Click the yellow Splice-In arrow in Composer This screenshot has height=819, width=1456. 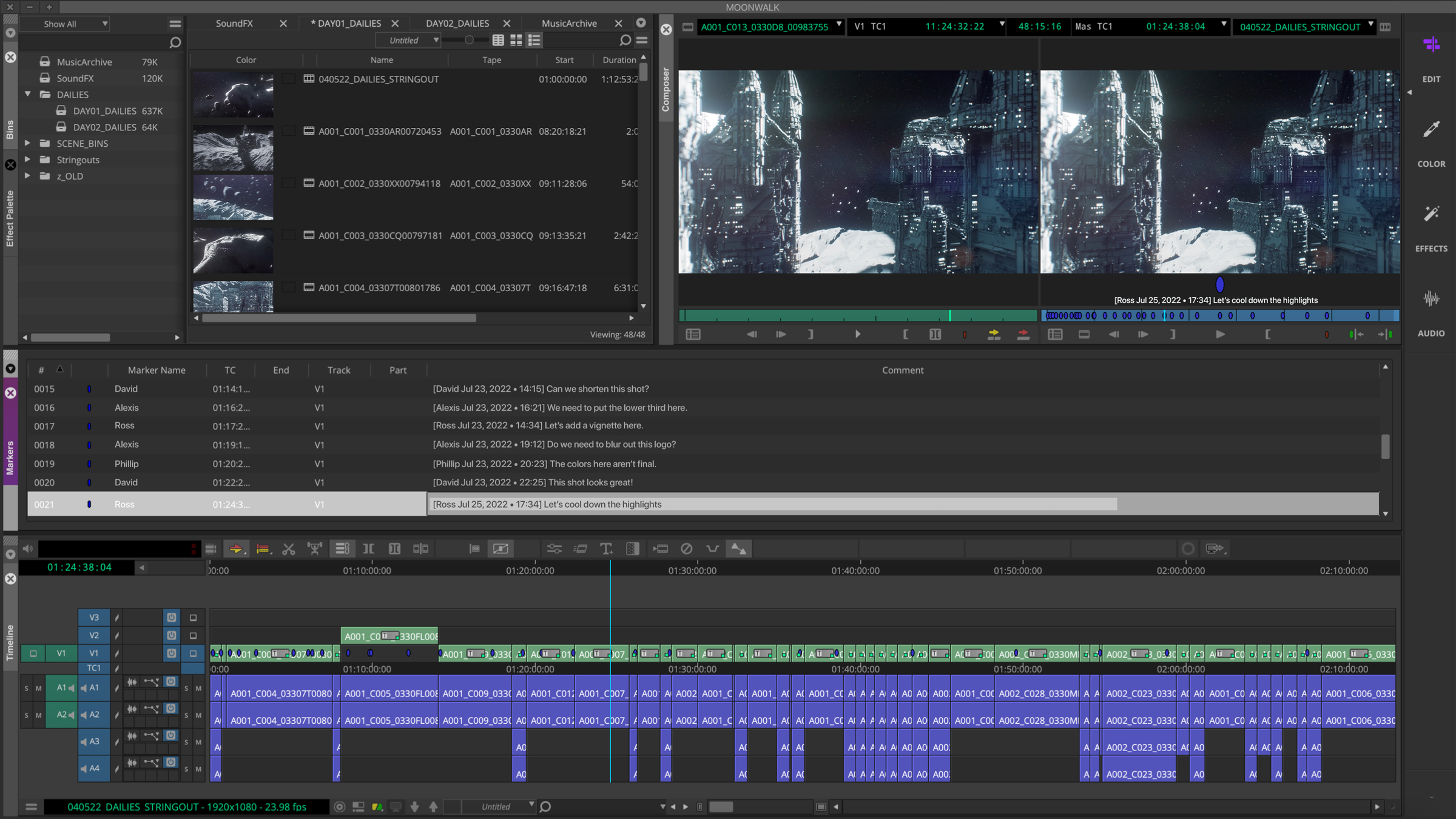coord(994,334)
